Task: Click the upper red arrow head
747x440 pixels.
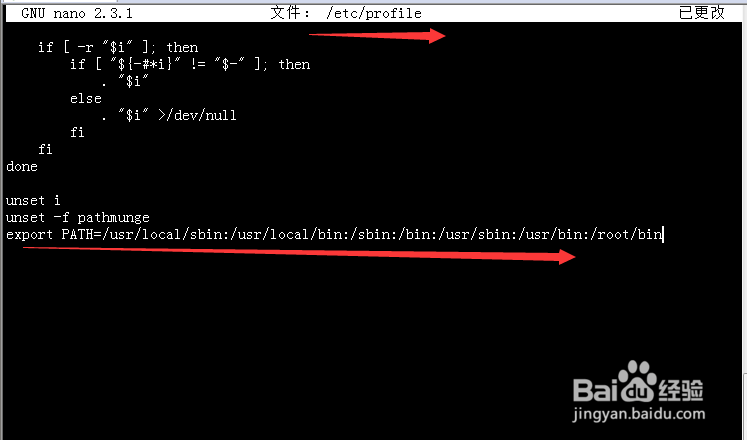Action: click(x=436, y=36)
